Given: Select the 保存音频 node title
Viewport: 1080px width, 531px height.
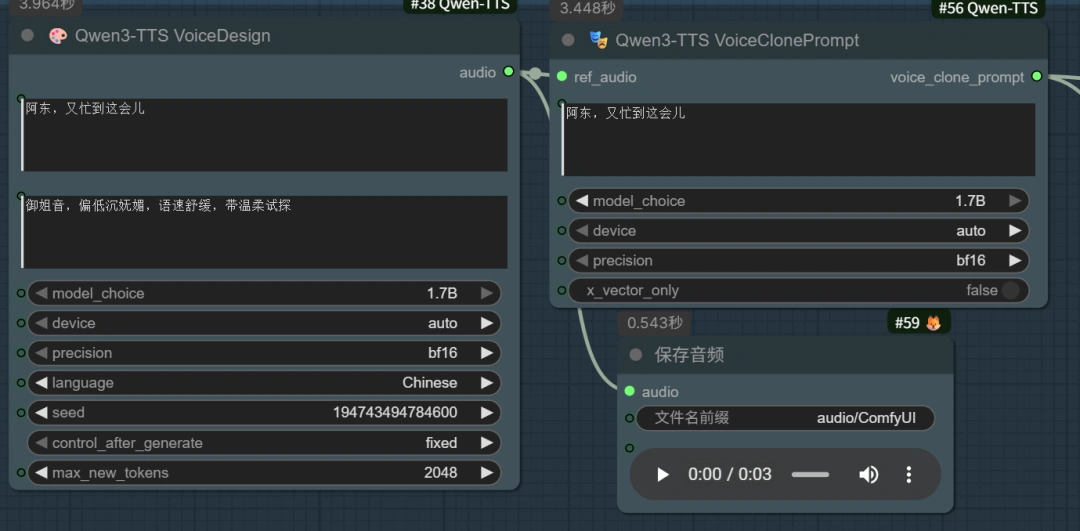Looking at the screenshot, I should 689,355.
